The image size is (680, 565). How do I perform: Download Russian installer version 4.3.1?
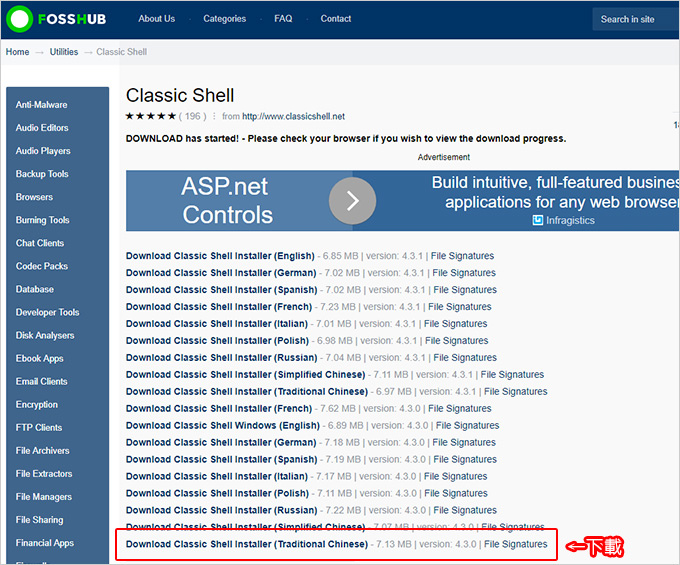click(222, 357)
